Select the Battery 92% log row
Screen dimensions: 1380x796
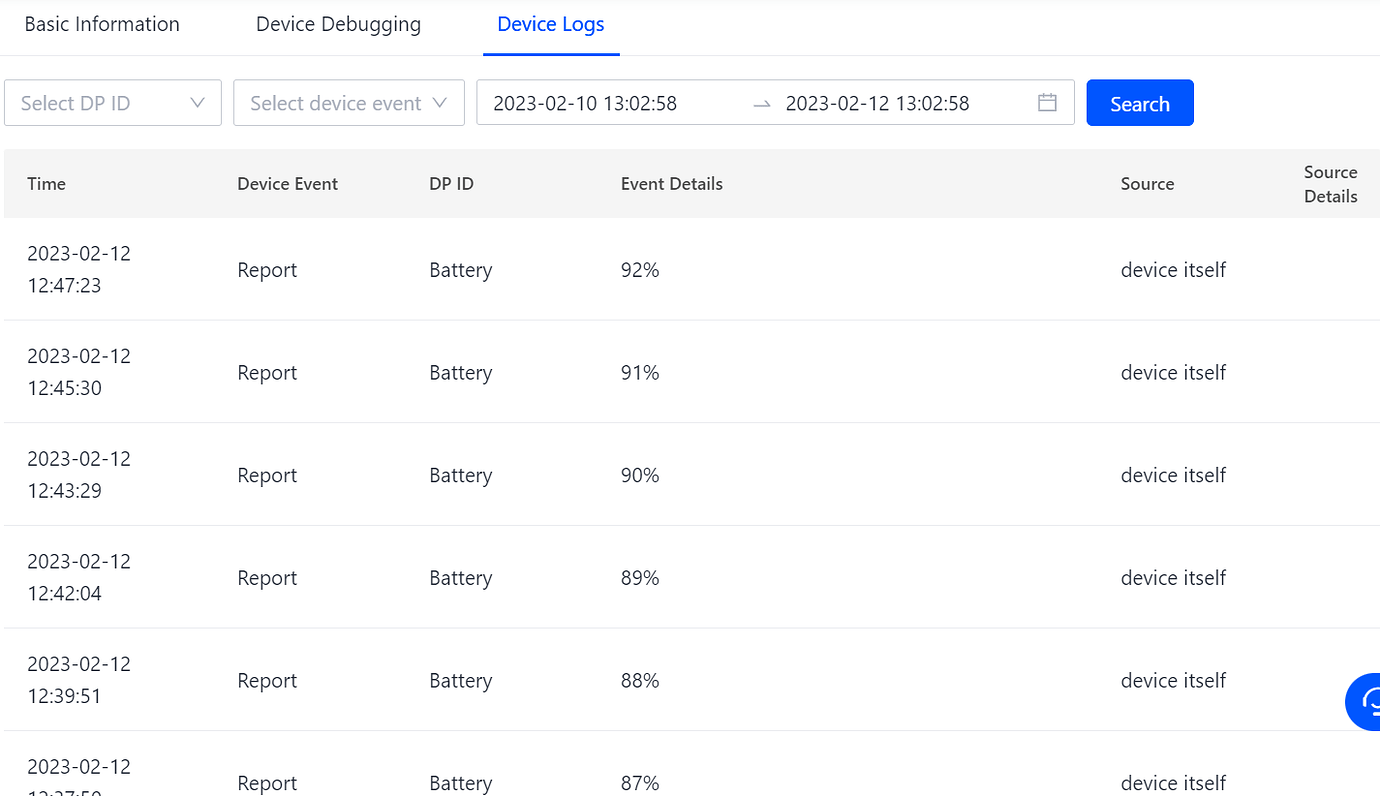(640, 270)
